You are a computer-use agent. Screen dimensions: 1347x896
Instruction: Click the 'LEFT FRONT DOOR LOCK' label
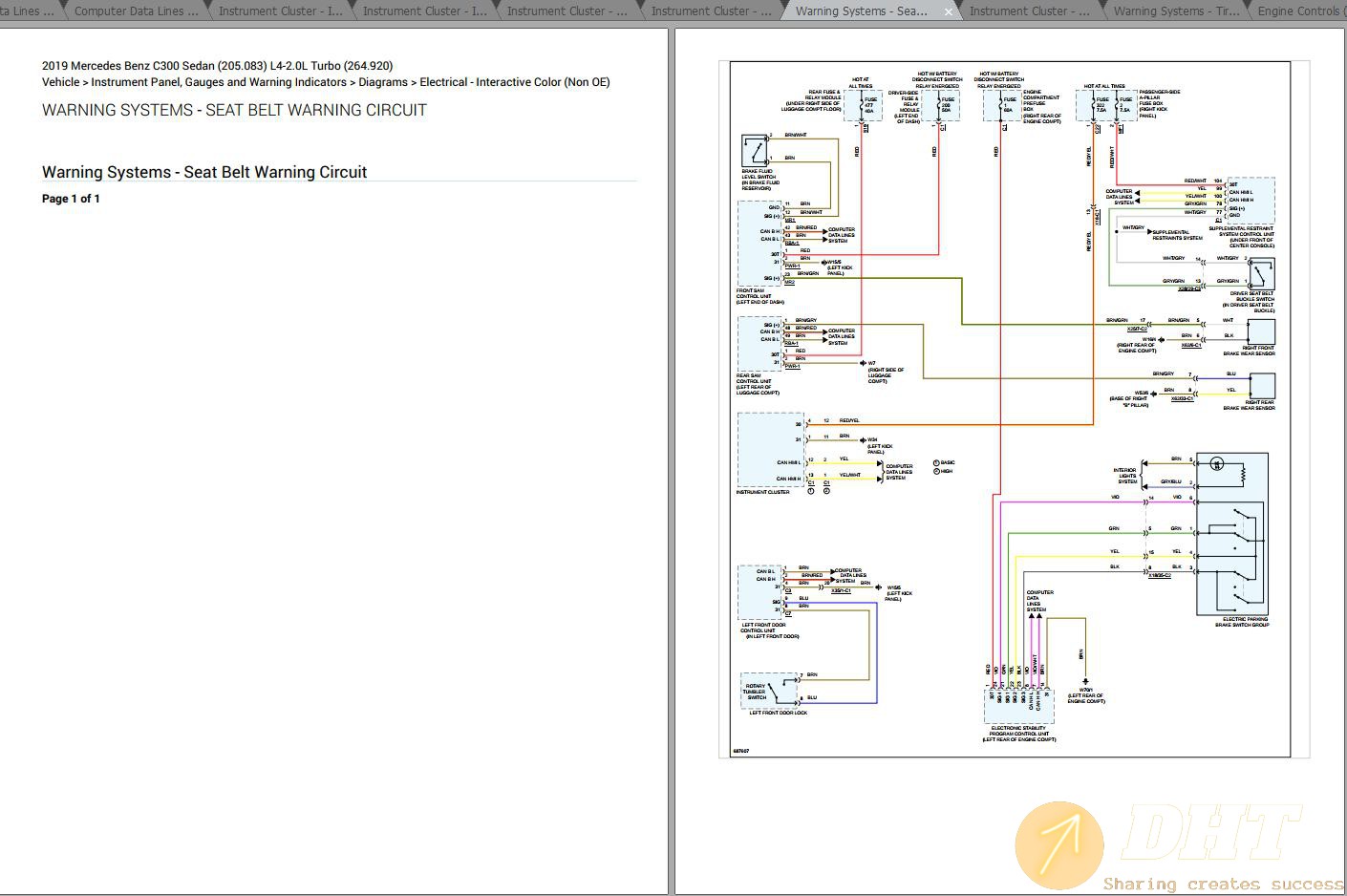pos(778,713)
